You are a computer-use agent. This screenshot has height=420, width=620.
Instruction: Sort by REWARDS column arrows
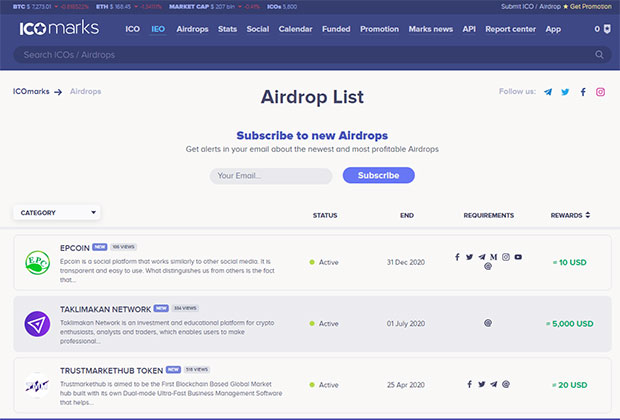tap(588, 215)
